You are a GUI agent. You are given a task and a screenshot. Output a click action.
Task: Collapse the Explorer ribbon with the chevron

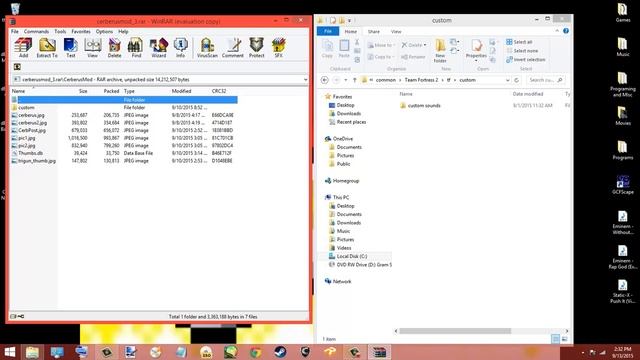(x=557, y=31)
